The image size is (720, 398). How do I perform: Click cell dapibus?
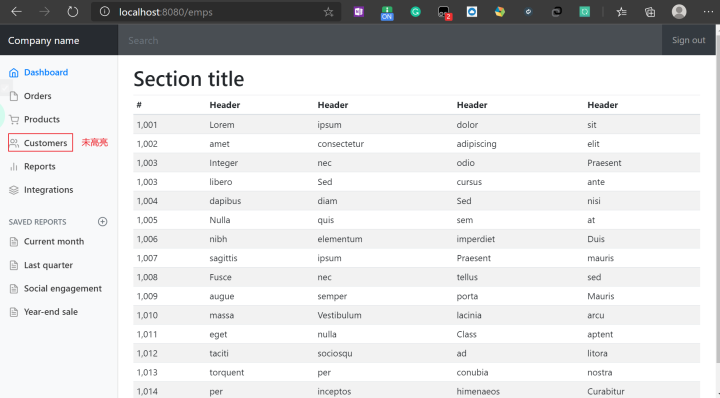[225, 201]
